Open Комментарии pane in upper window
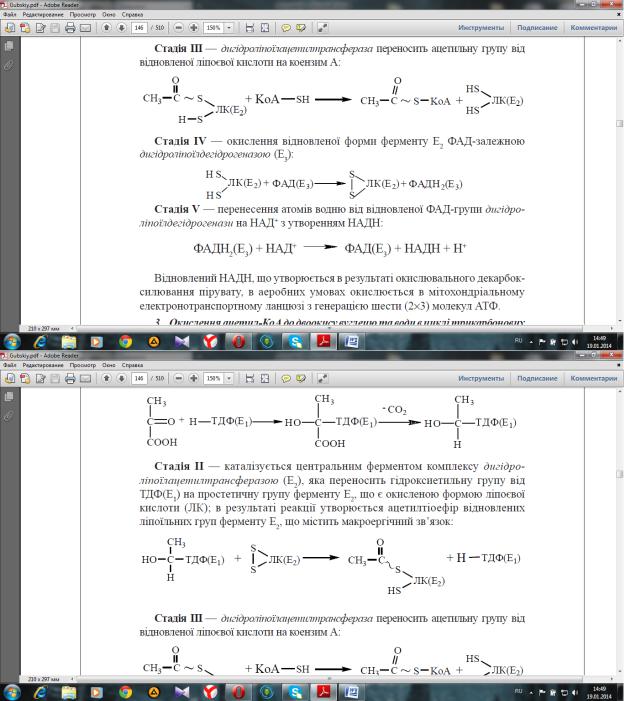The width and height of the screenshot is (624, 701). [x=594, y=28]
